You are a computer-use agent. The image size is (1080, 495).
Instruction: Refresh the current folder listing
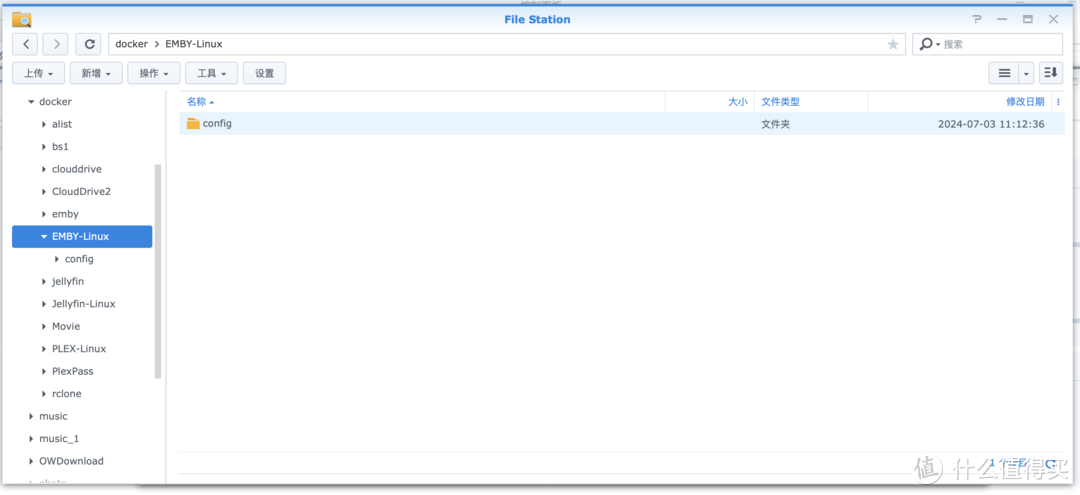[x=90, y=44]
